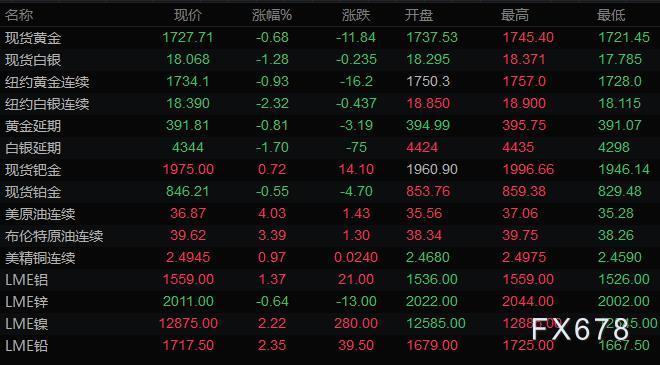The height and width of the screenshot is (365, 660).
Task: Select the LME铝 row
Action: pyautogui.click(x=330, y=280)
